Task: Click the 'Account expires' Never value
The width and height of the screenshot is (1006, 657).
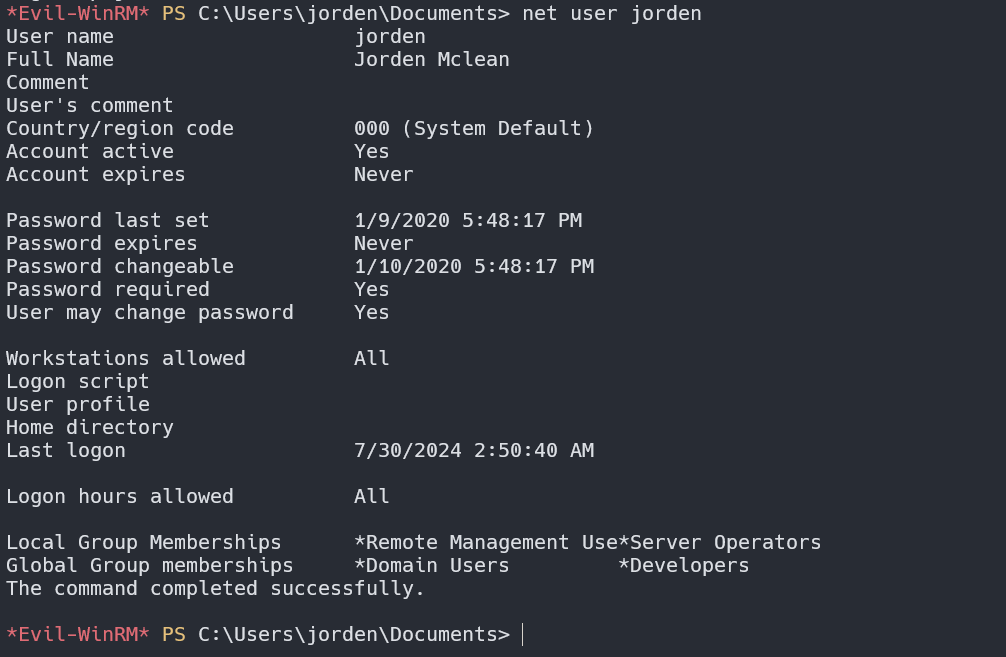Action: (x=383, y=174)
